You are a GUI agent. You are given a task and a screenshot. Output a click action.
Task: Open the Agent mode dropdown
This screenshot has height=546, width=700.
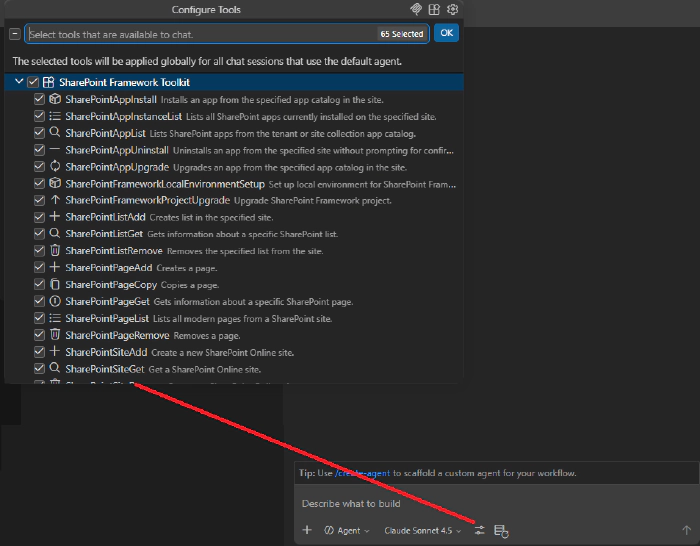[x=347, y=530]
